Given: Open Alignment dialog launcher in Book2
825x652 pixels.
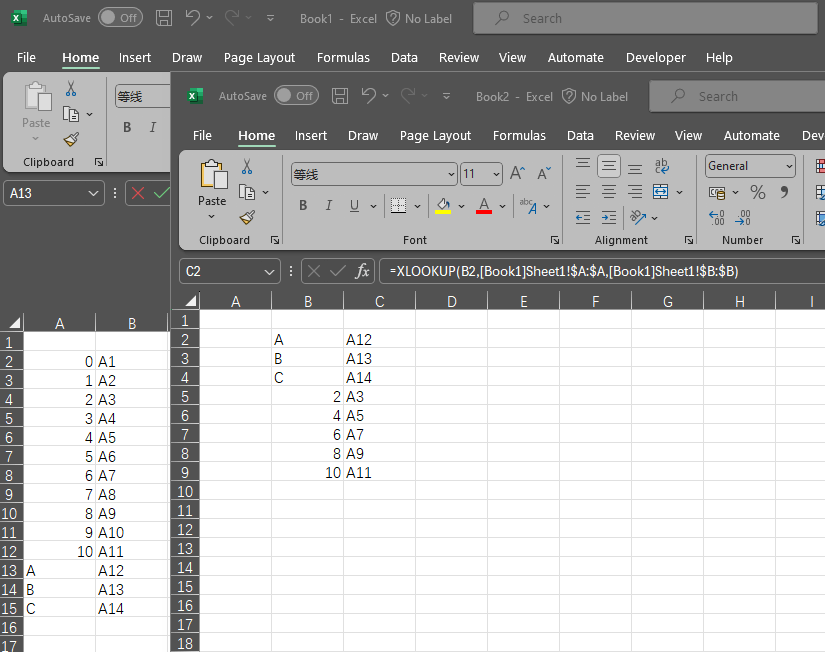Looking at the screenshot, I should (x=689, y=240).
